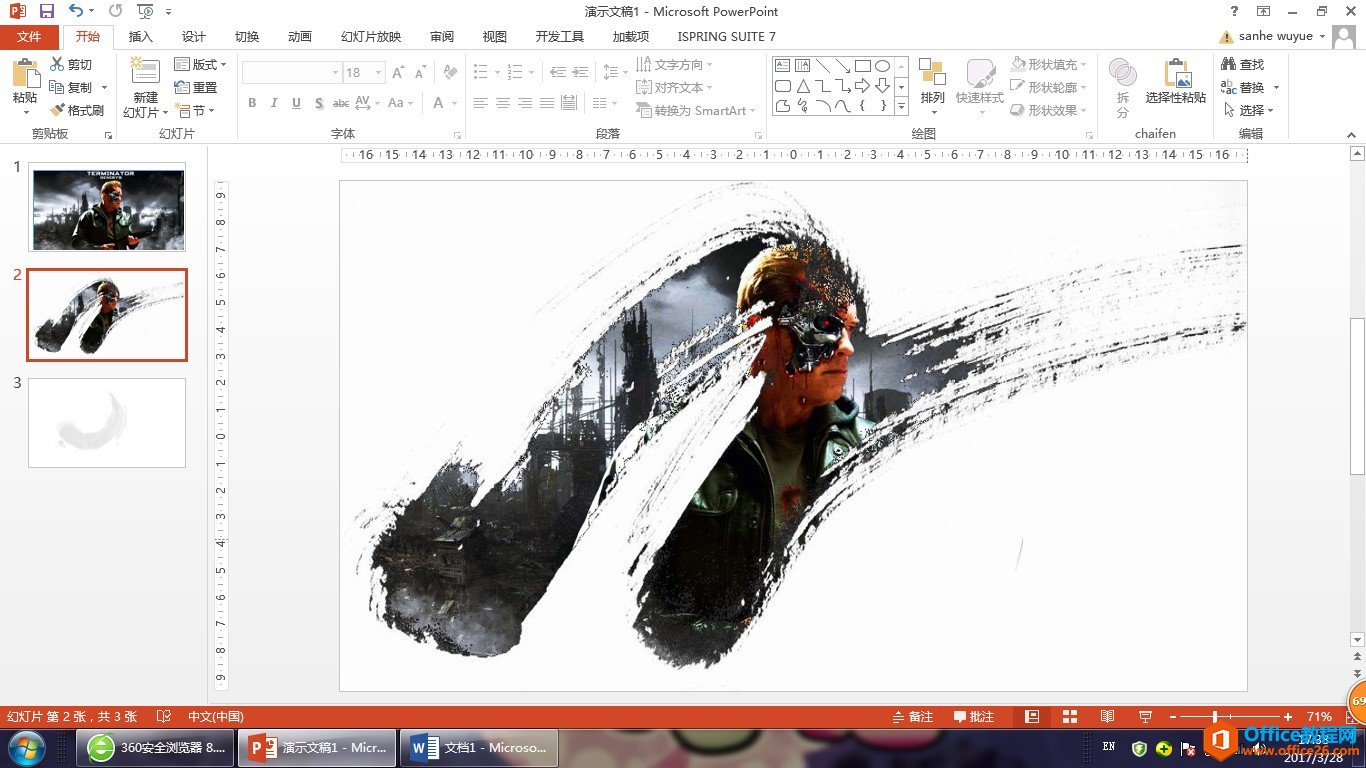This screenshot has height=768, width=1366.
Task: Open the Select (选择) dropdown
Action: coord(1249,110)
